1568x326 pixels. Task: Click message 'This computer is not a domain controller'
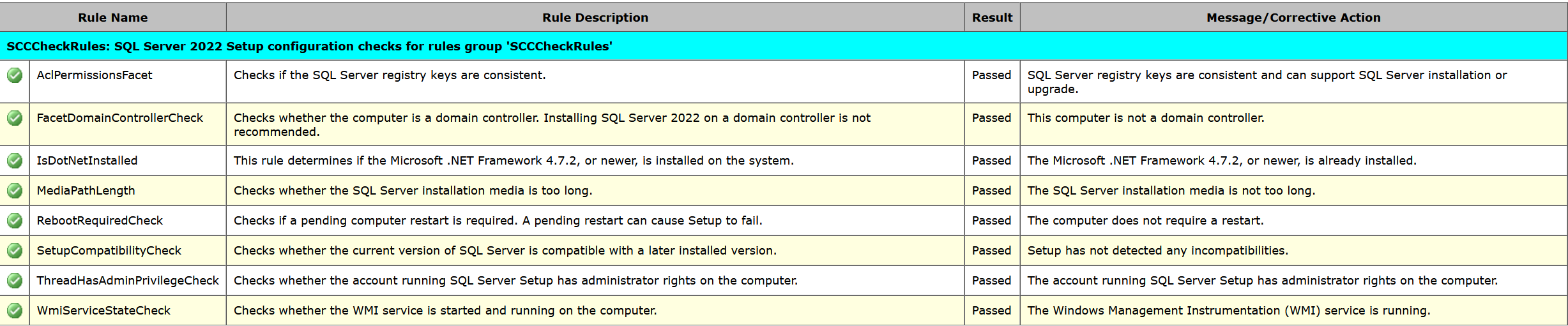(1146, 118)
